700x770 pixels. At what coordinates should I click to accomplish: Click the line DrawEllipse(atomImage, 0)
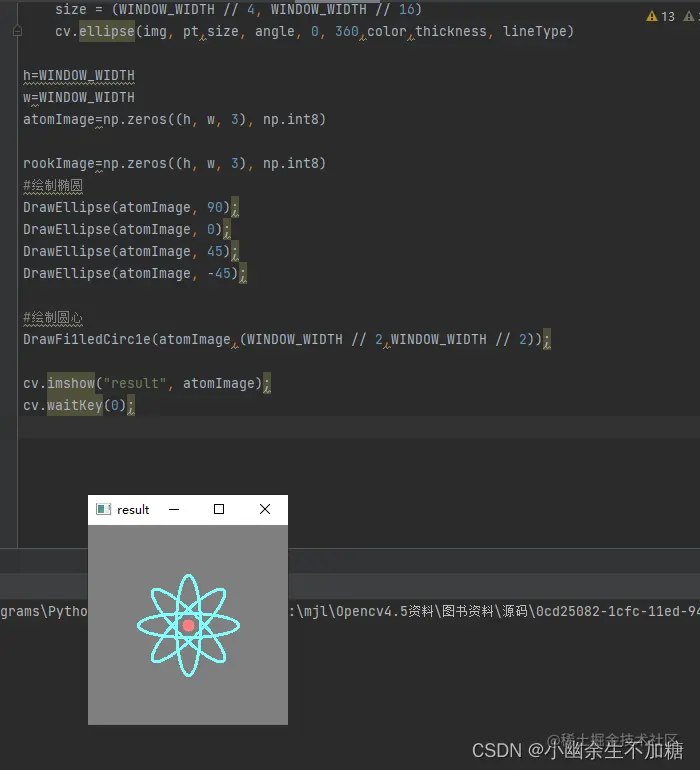127,229
